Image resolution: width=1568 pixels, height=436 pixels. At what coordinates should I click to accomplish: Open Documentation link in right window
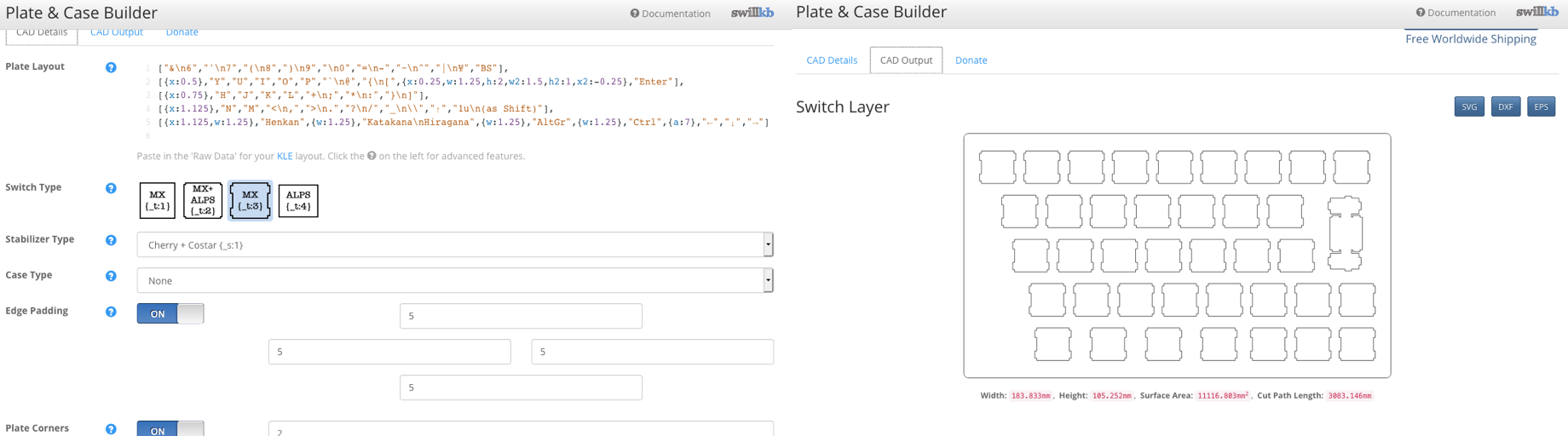(x=1456, y=13)
